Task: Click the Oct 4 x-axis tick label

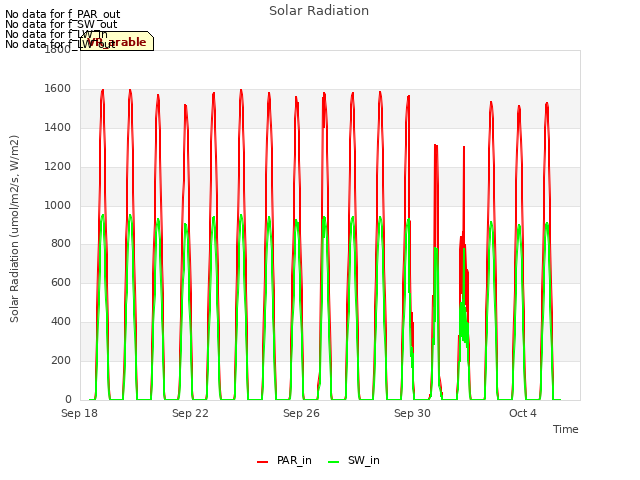Action: click(x=523, y=413)
